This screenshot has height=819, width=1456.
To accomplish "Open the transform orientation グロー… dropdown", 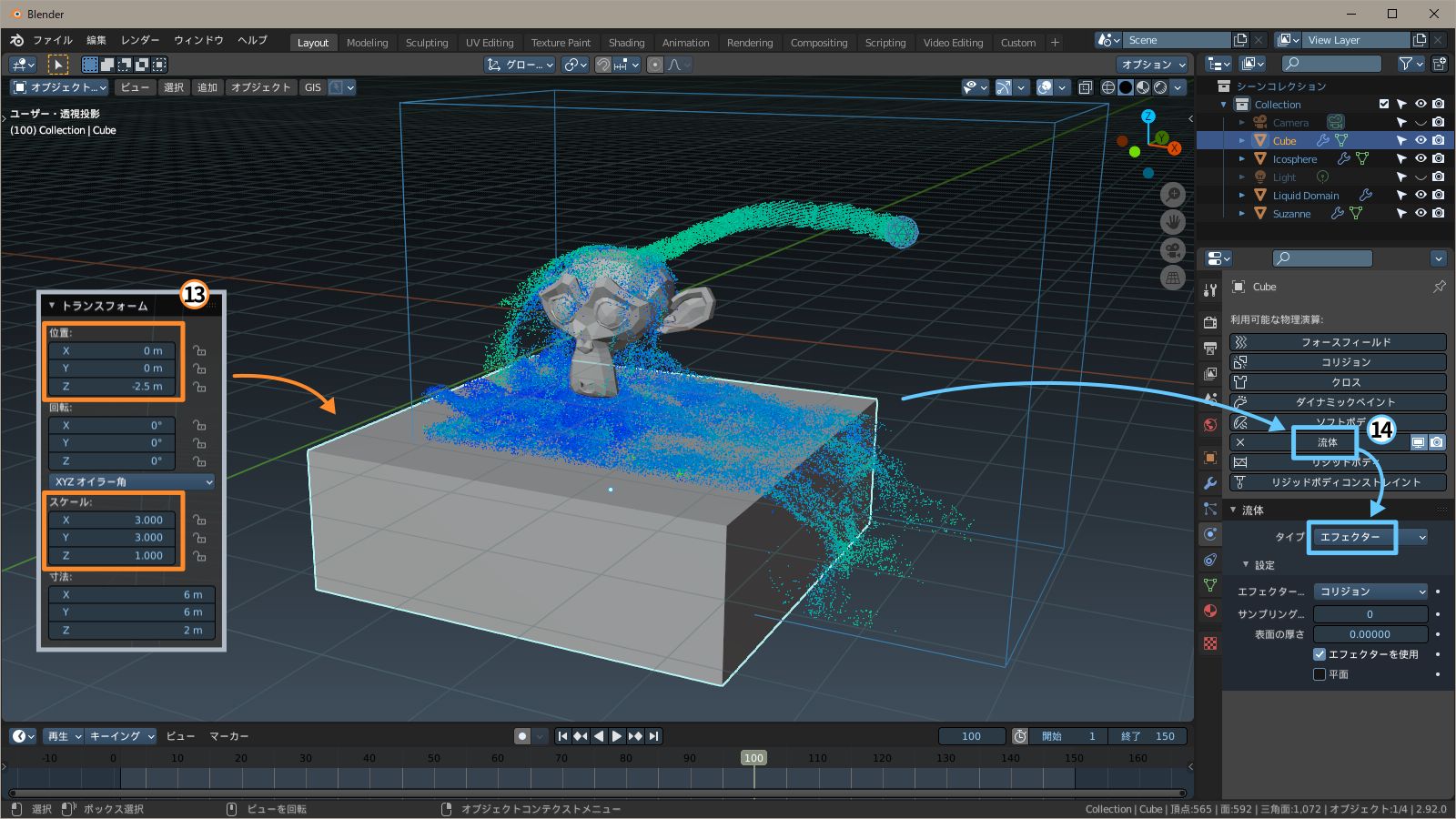I will 520,65.
